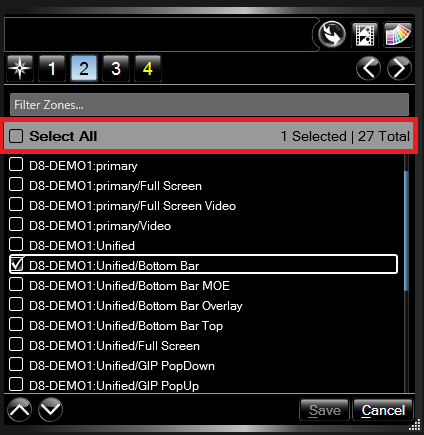424x435 pixels.
Task: Tick D8-DEMO1:primary/Full Screen Video checkbox
Action: (16, 204)
